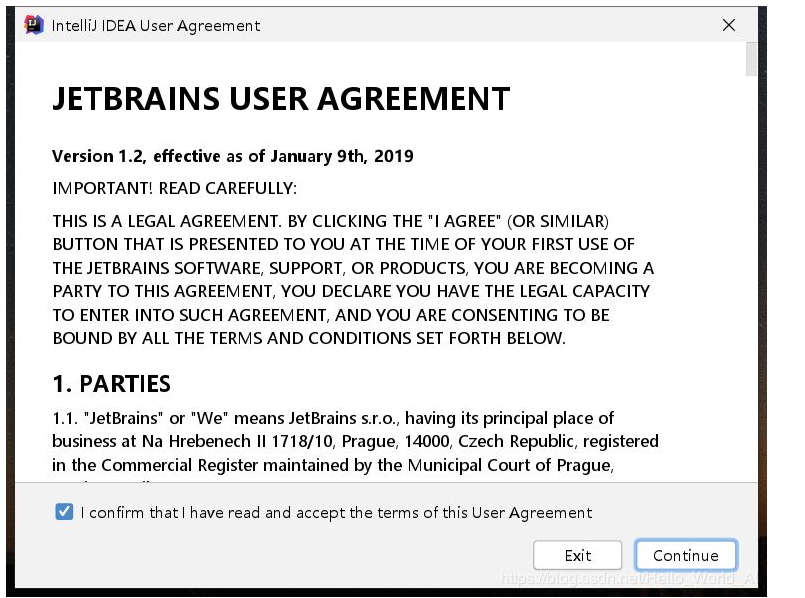Click the checkbox label I confirm that I have read
The width and height of the screenshot is (805, 598).
pyautogui.click(x=336, y=512)
